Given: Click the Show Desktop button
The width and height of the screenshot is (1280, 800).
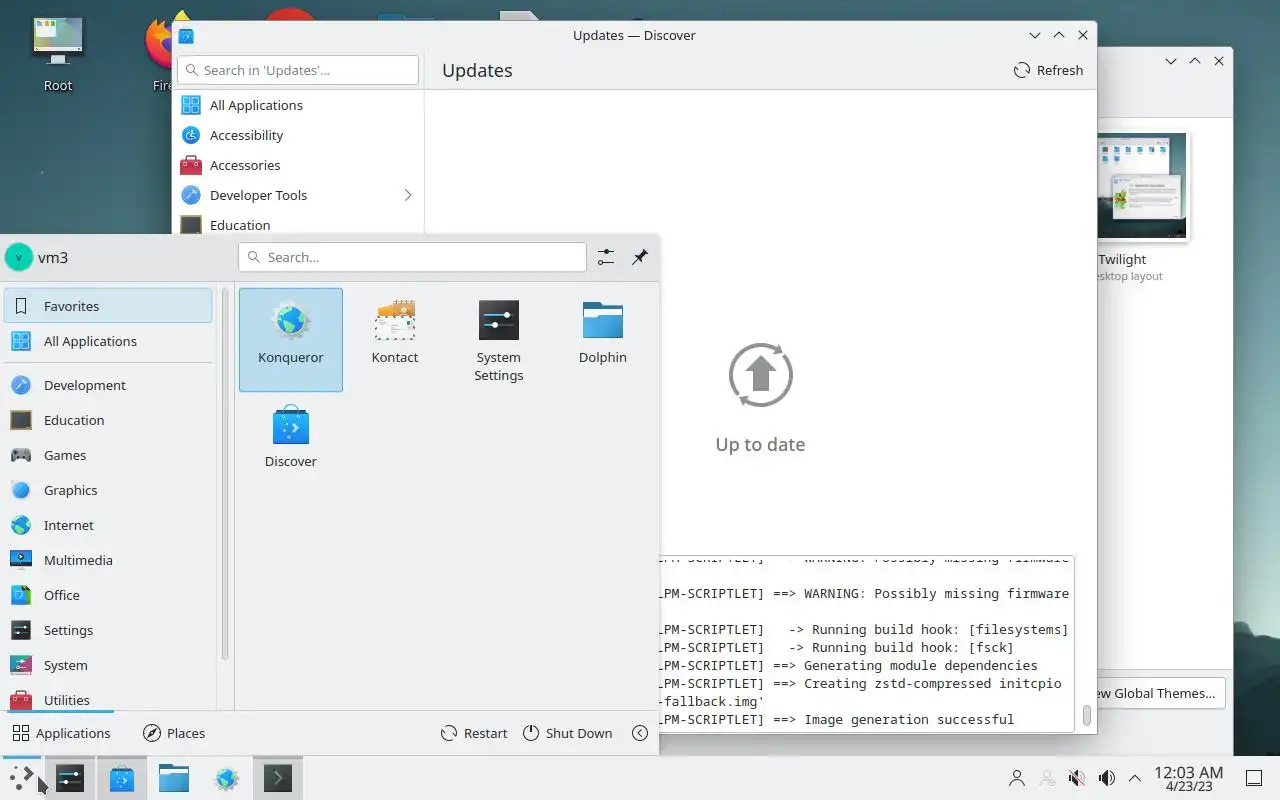Looking at the screenshot, I should coord(1254,778).
